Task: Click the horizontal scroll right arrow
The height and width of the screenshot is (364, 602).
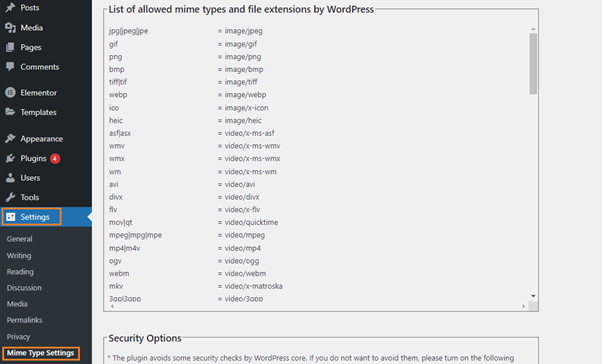Action: click(524, 306)
